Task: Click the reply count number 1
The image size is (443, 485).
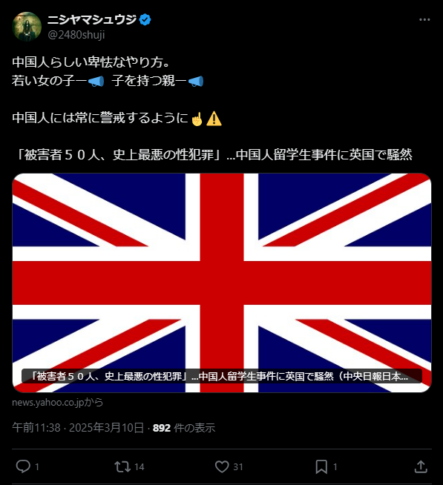Action: click(x=37, y=467)
